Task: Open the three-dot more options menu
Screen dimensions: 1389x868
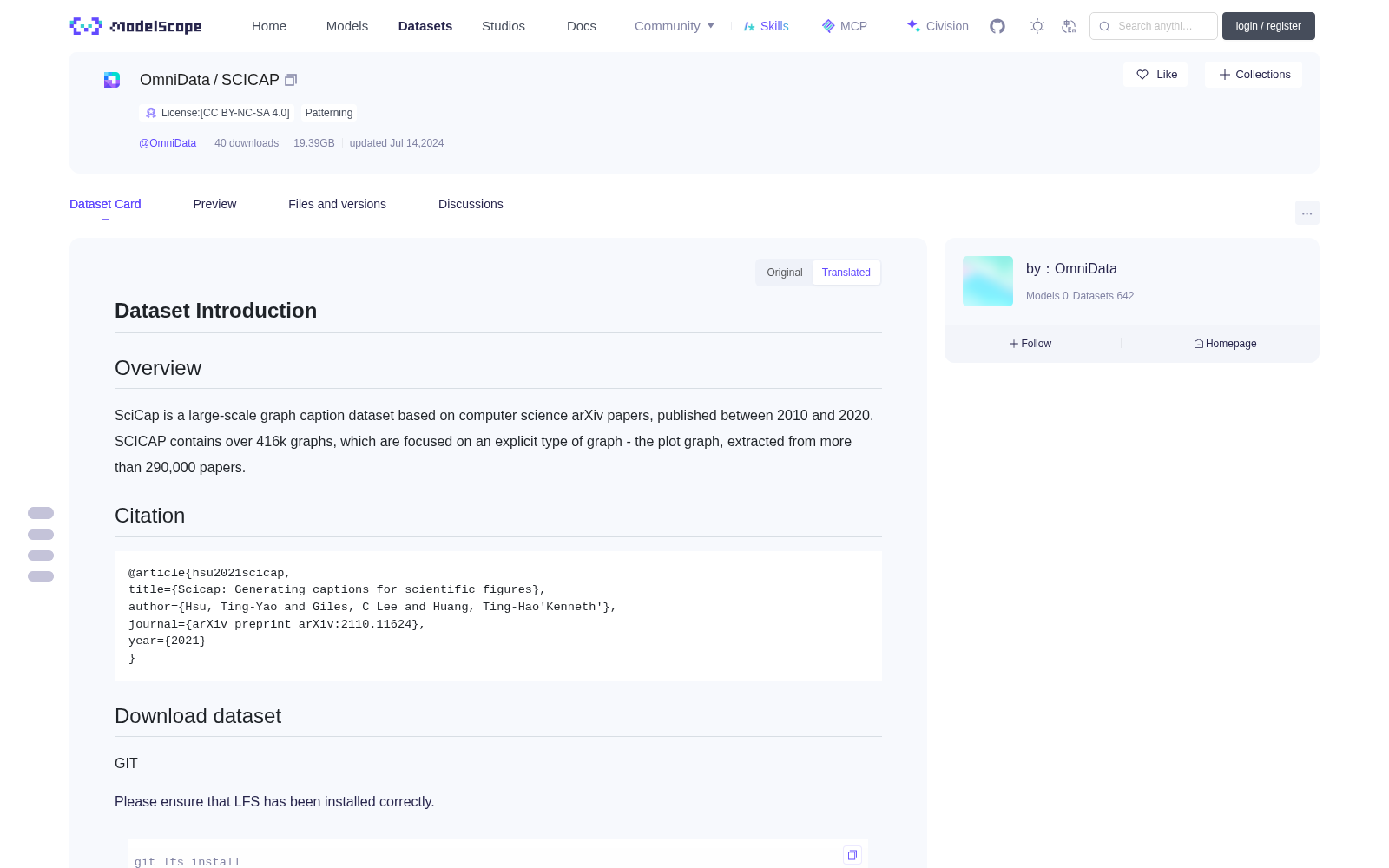Action: (x=1307, y=213)
